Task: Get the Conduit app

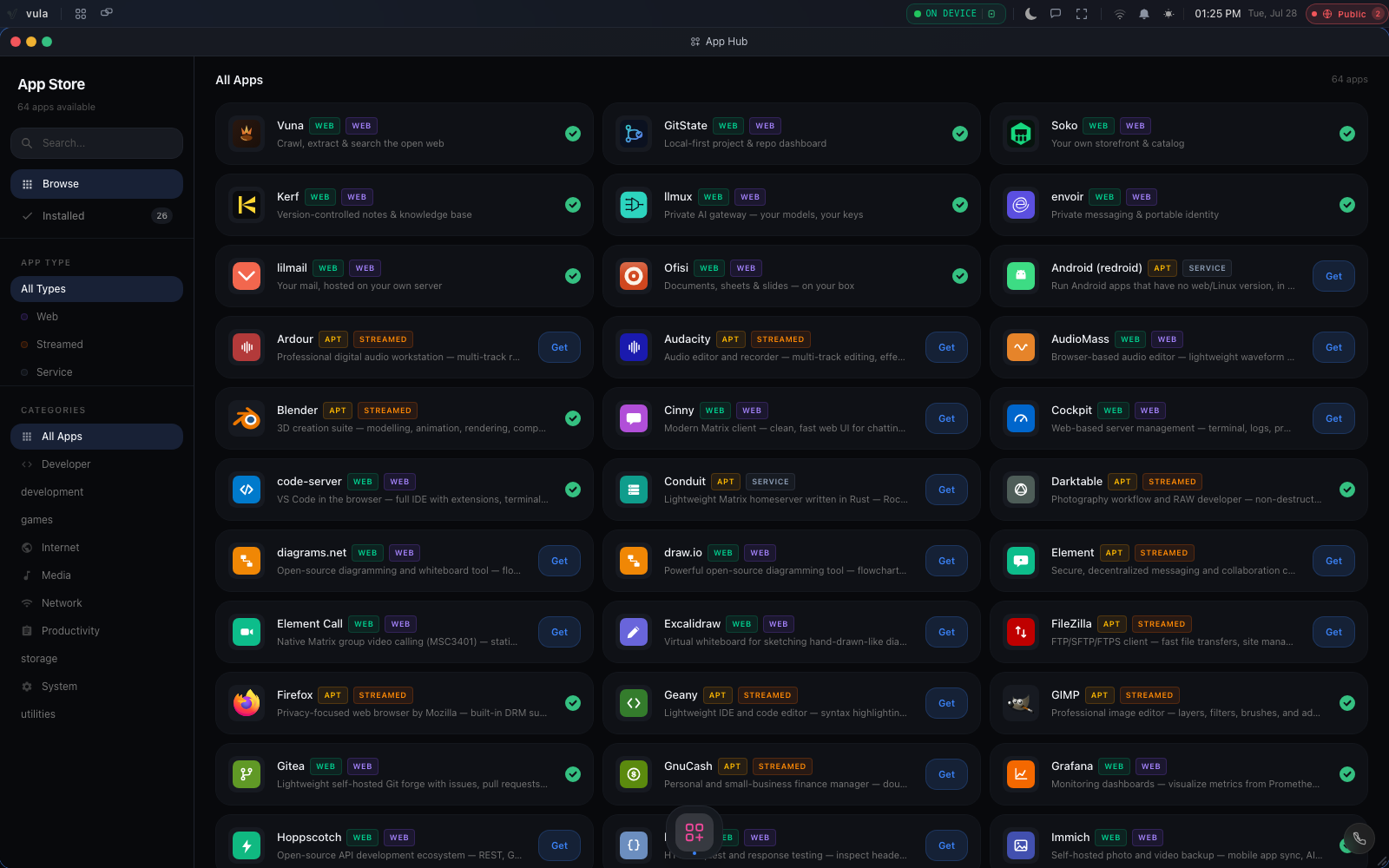Action: [946, 490]
